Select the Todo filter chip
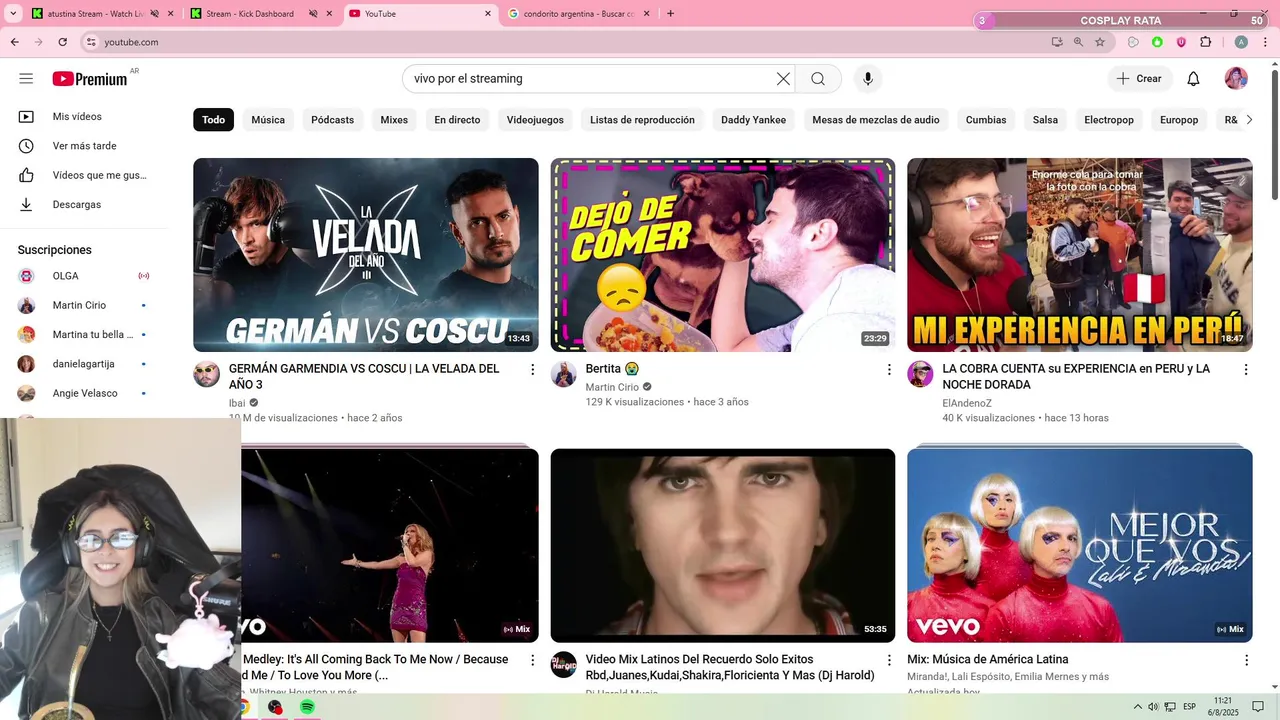 tap(214, 120)
